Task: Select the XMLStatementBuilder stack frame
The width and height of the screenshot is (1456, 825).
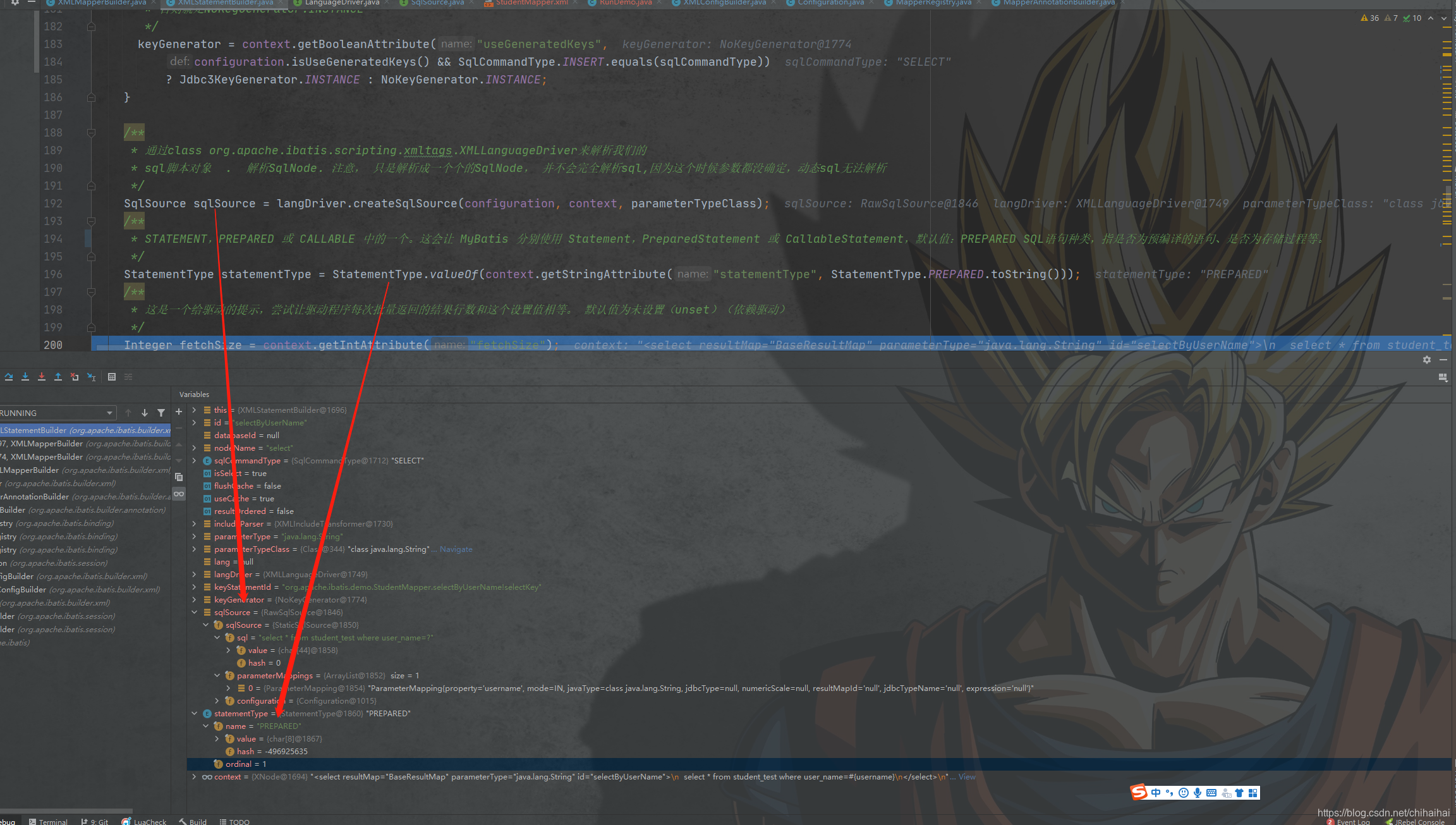Action: pos(85,430)
